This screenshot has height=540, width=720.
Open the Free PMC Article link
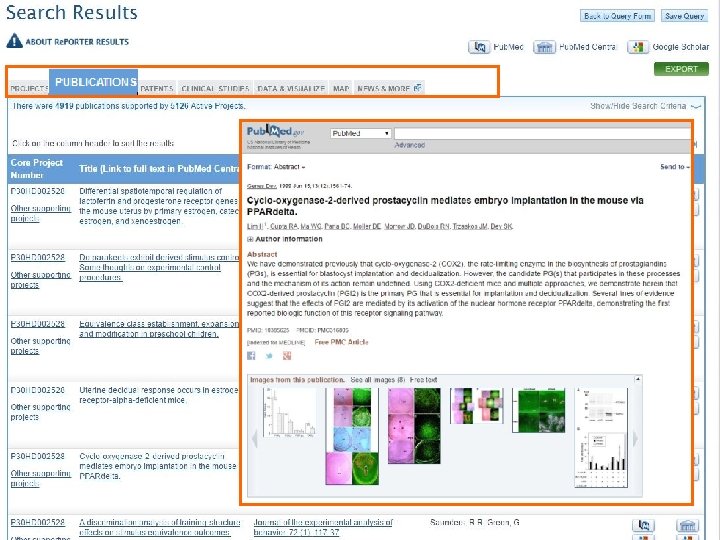(x=341, y=342)
